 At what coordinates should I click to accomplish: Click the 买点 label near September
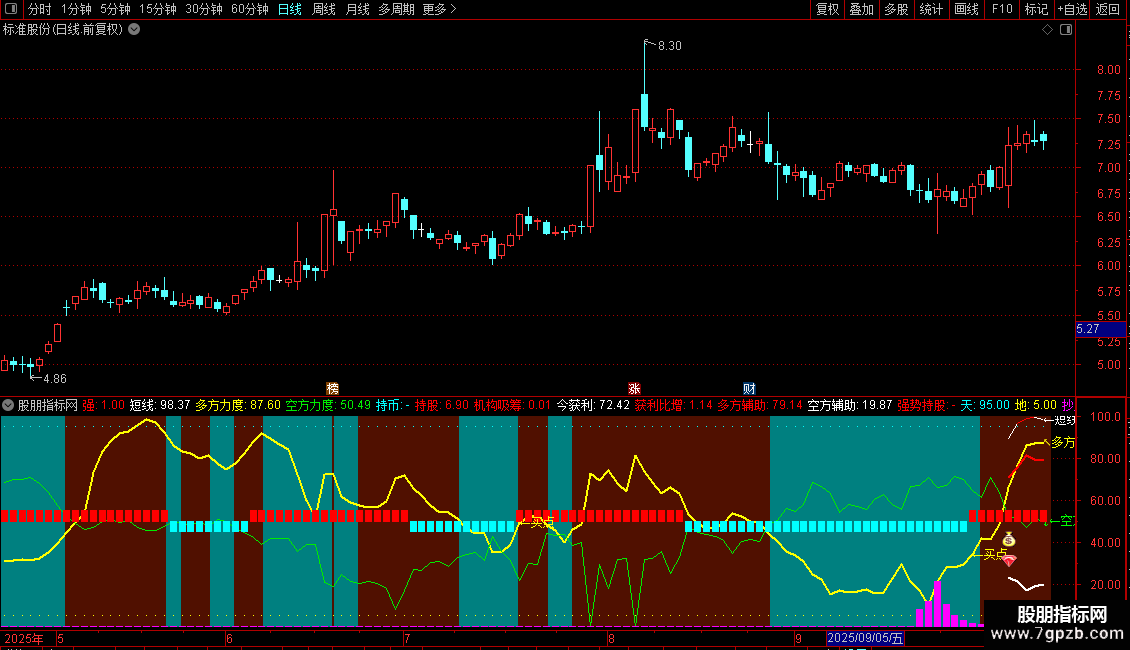[x=995, y=554]
